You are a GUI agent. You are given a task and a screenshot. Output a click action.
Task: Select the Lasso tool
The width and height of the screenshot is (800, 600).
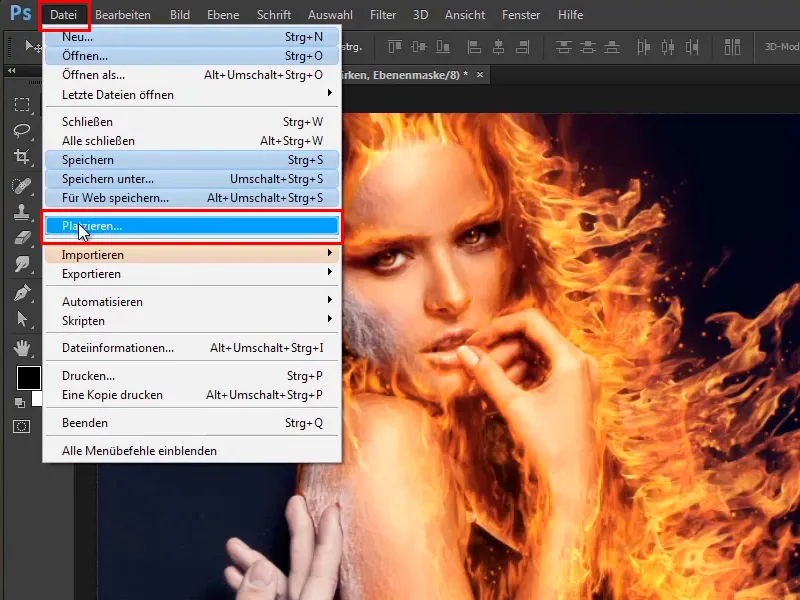21,130
